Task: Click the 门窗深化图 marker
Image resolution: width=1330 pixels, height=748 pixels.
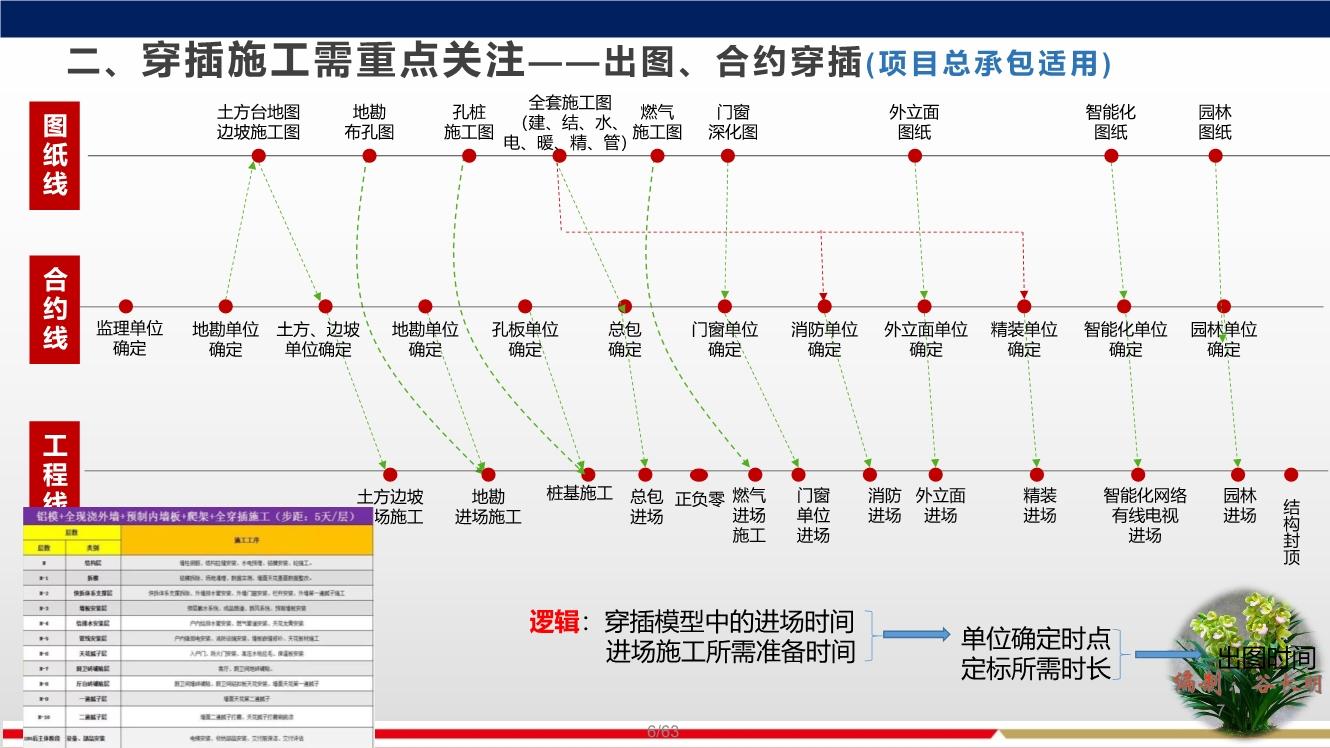Action: pos(727,156)
